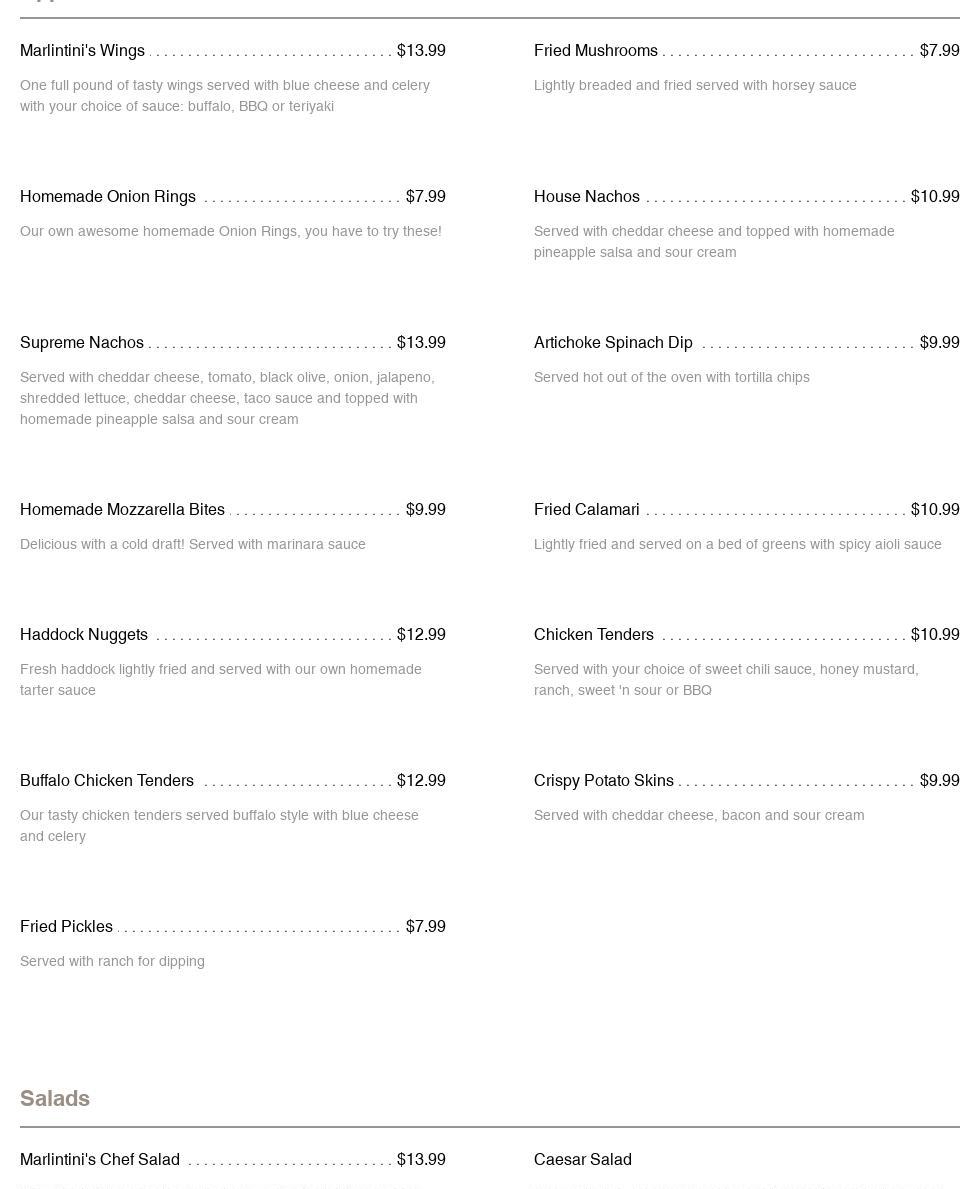
Task: Select the Fried Calamari item name
Action: 586,510
